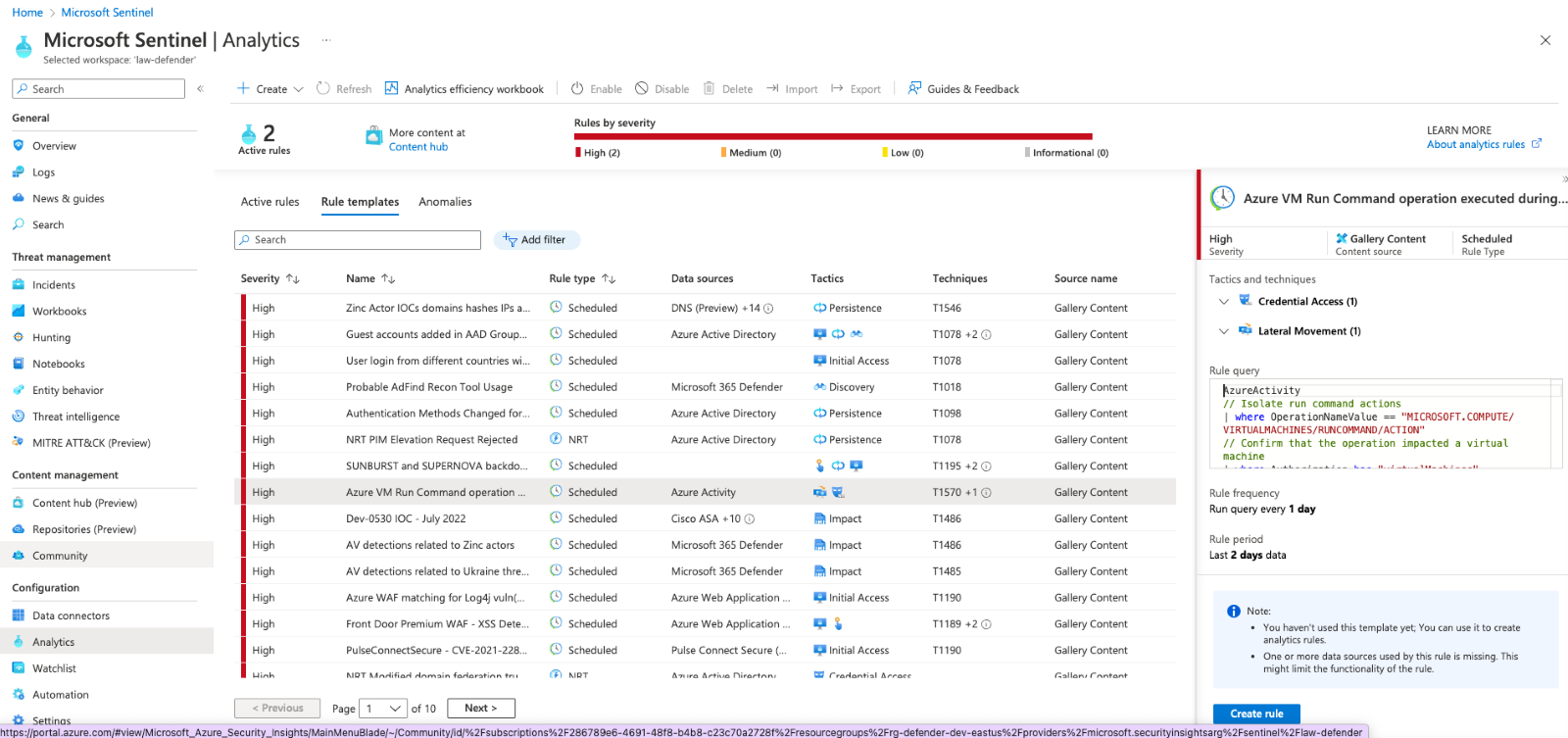Click Enable in the toolbar
The width and height of the screenshot is (1568, 738).
(x=597, y=89)
